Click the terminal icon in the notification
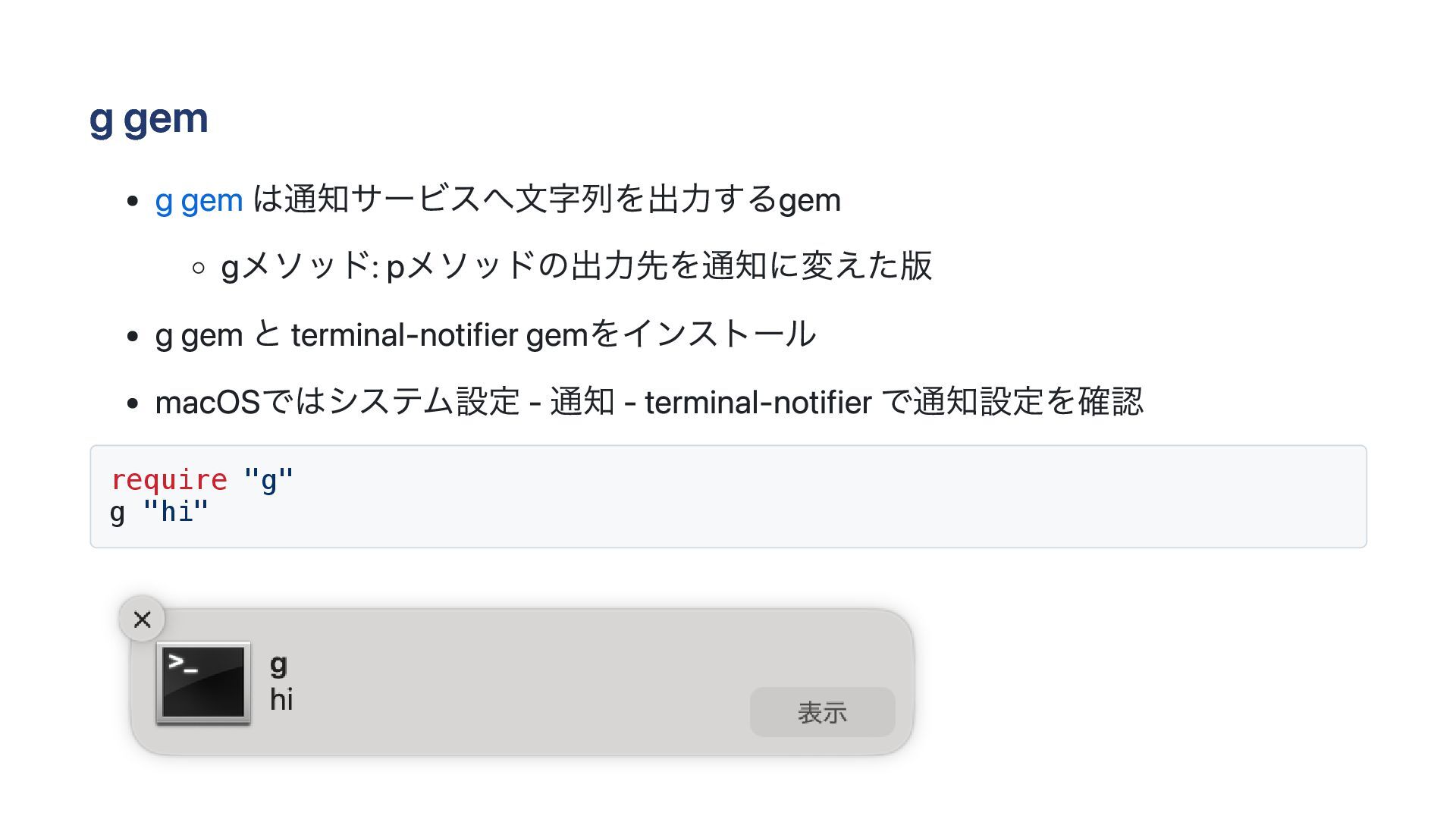 click(x=203, y=683)
